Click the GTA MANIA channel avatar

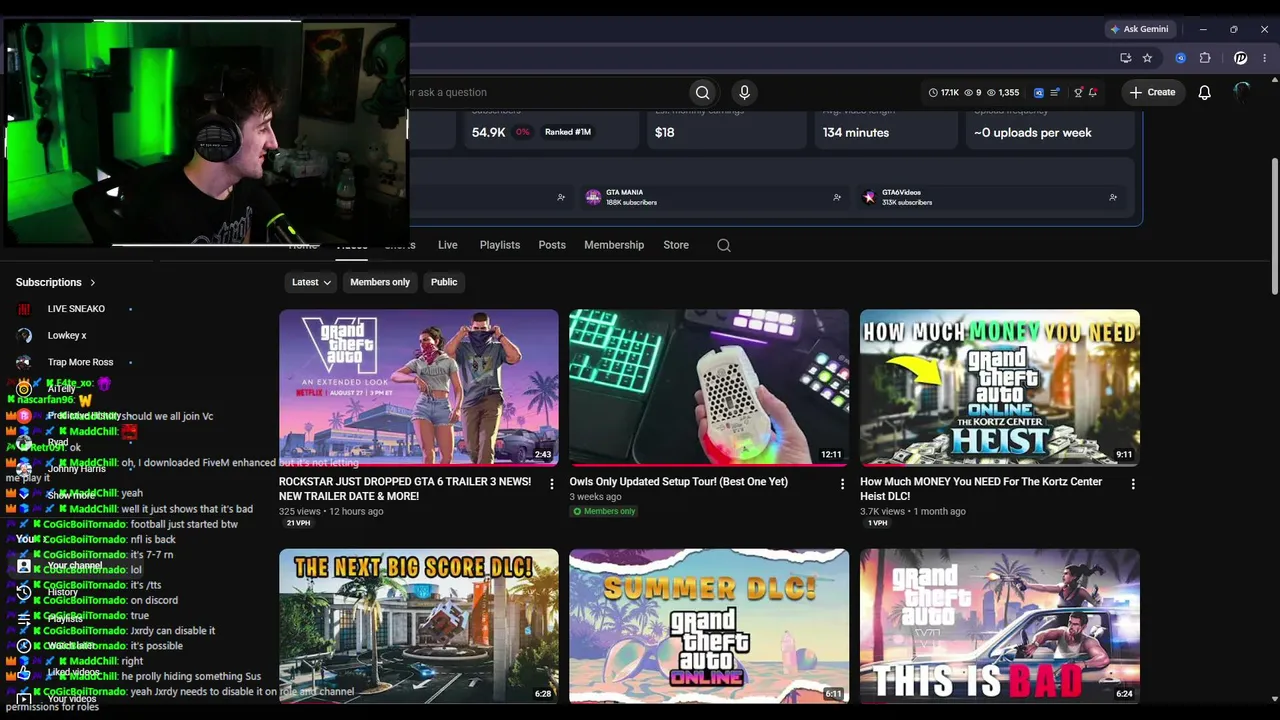[593, 197]
